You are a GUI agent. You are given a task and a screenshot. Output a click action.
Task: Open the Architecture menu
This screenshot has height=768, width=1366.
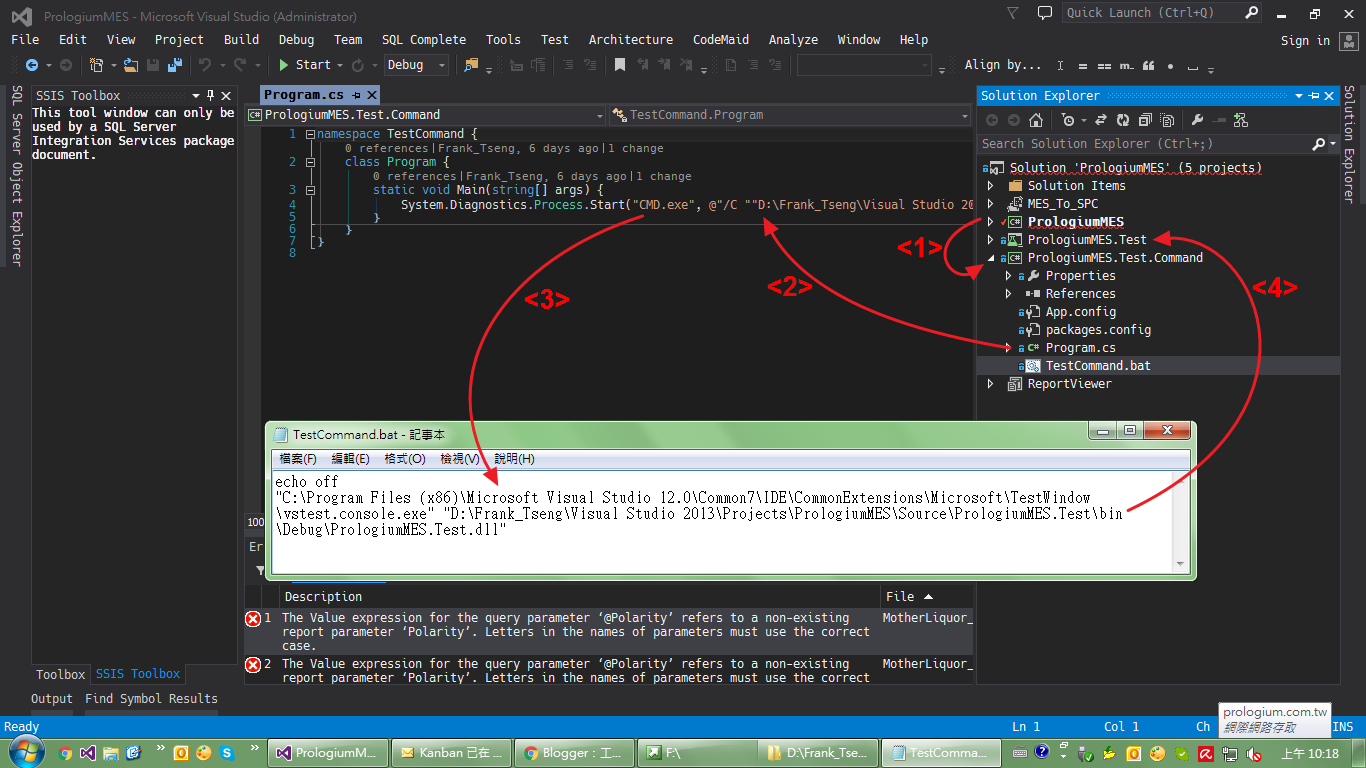(630, 40)
